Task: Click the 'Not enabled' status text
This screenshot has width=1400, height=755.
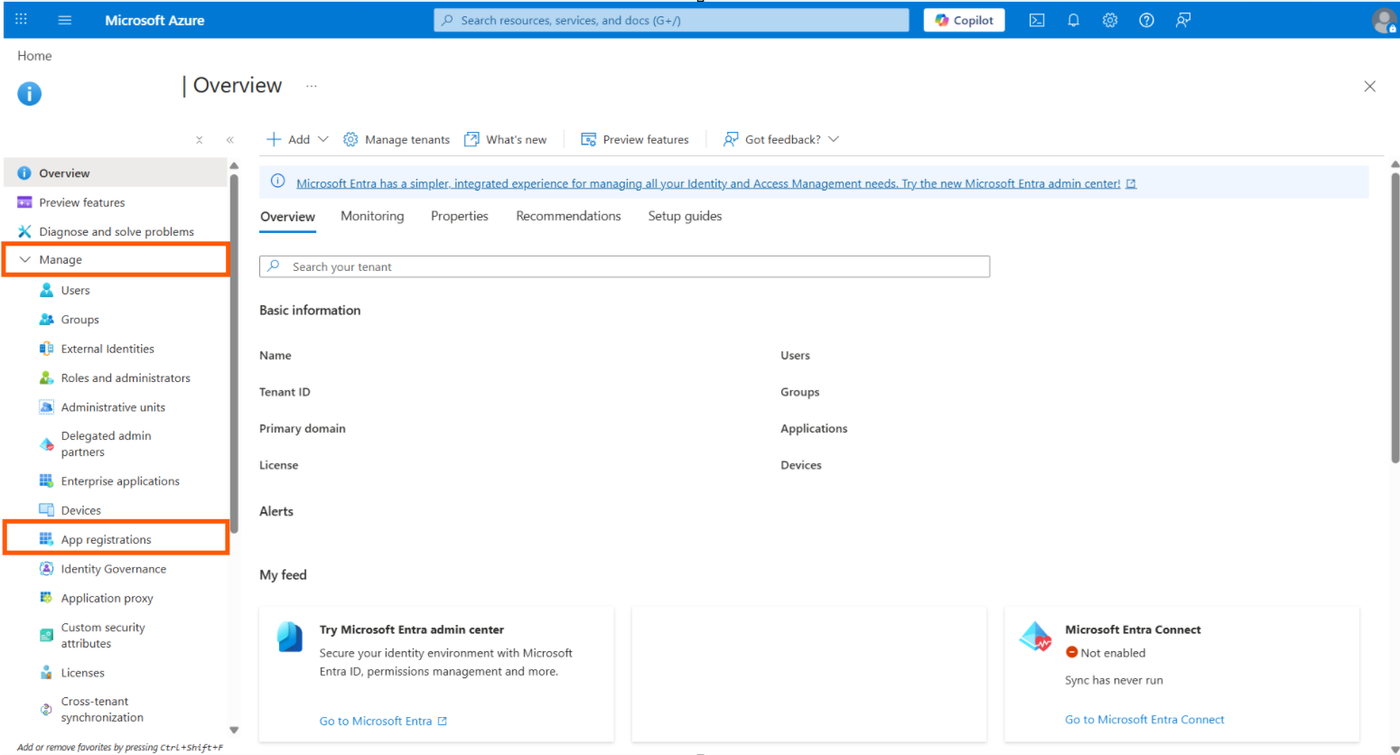Action: 1113,653
